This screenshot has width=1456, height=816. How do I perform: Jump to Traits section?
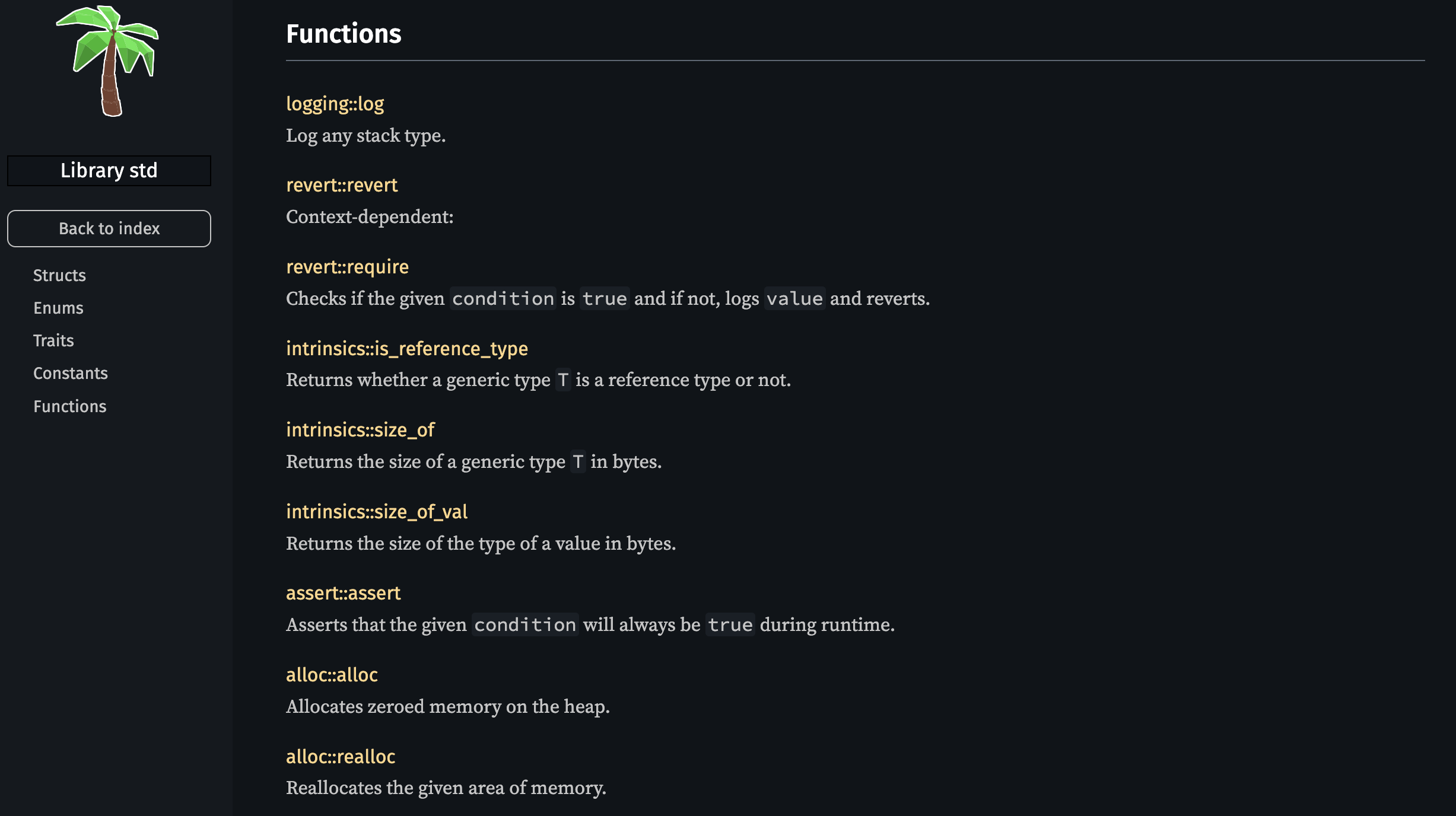pyautogui.click(x=53, y=340)
